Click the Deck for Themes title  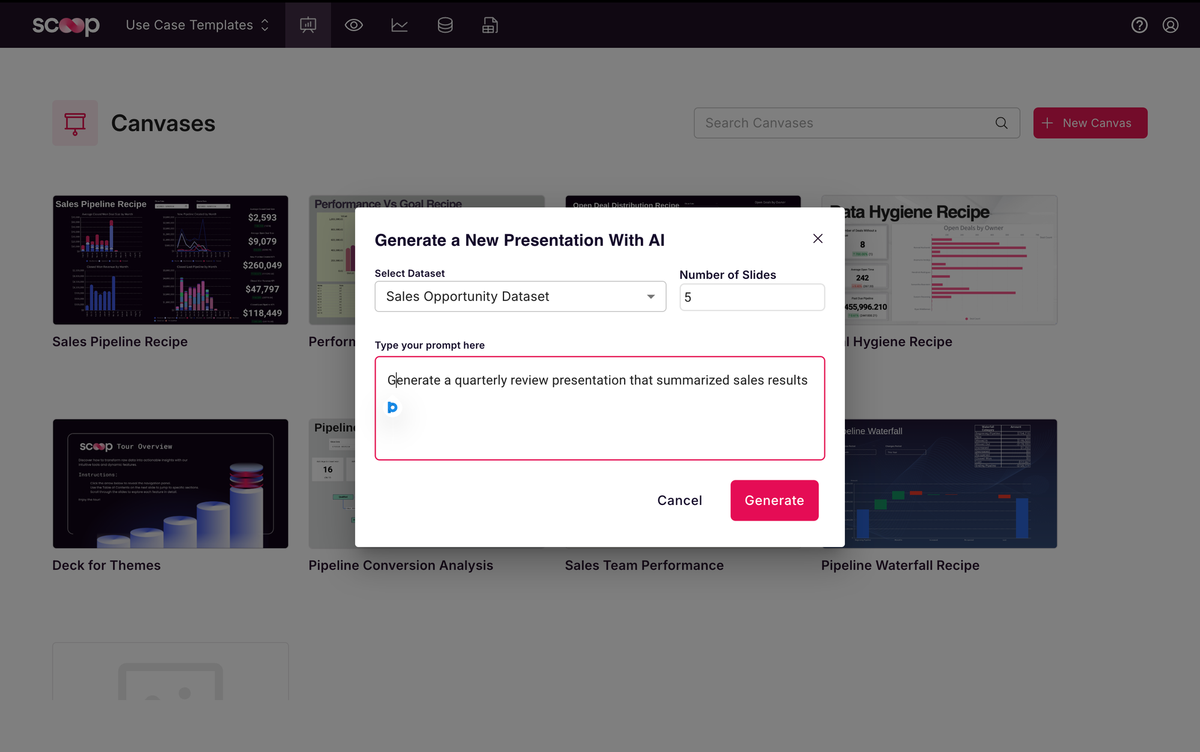click(106, 566)
